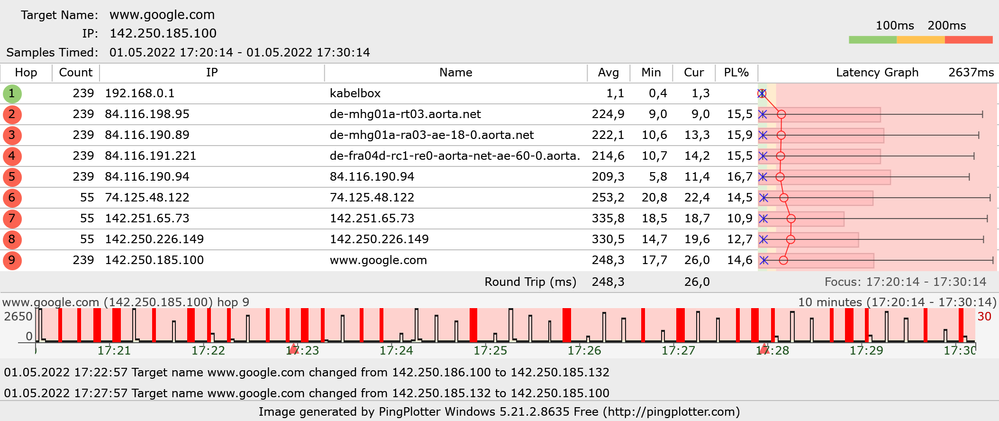Click the hop 2 latency graph average marker

tap(782, 115)
